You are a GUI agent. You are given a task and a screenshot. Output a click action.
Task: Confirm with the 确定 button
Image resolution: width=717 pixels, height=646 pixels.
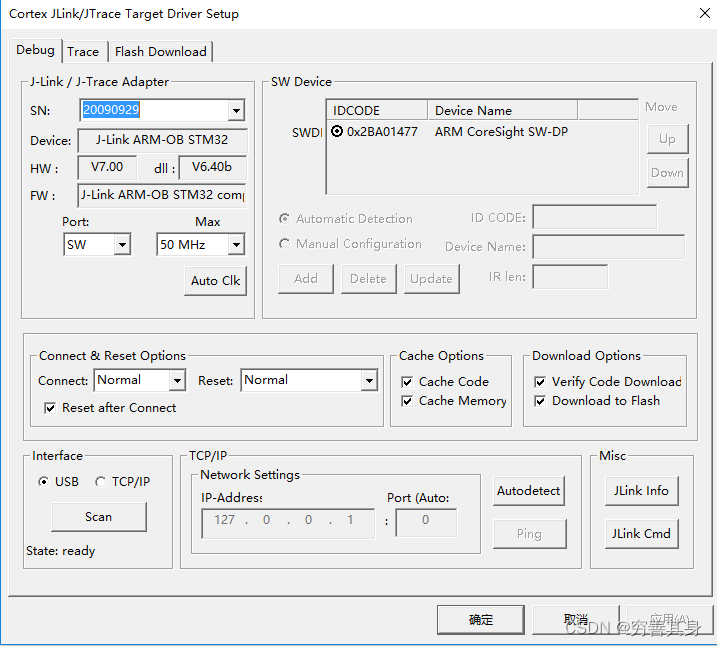(481, 620)
